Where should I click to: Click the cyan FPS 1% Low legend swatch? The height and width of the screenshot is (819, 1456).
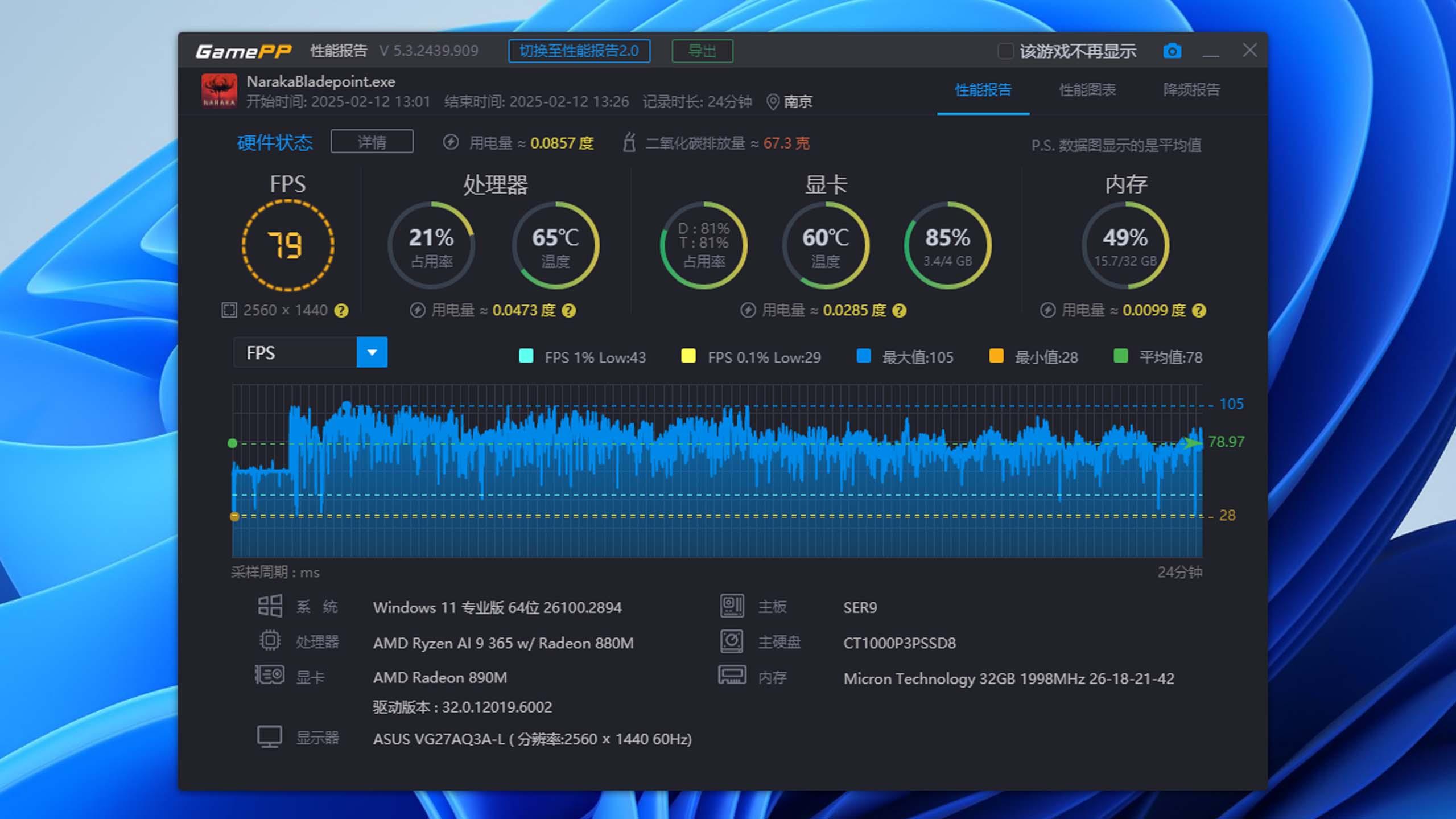[x=526, y=356]
